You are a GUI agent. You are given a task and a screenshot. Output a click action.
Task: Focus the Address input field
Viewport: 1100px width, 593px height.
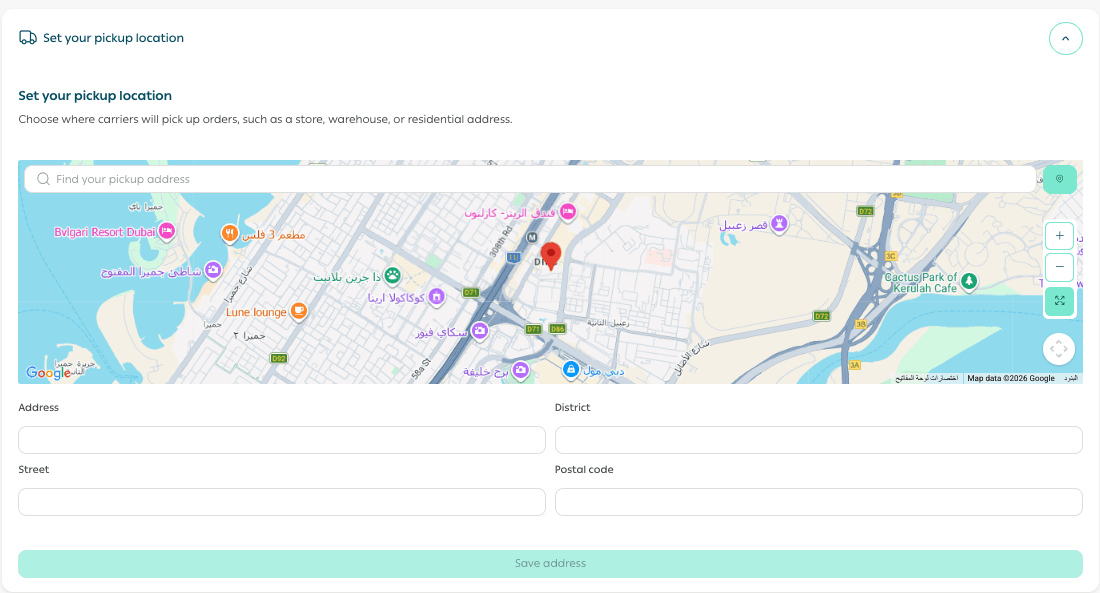(282, 440)
